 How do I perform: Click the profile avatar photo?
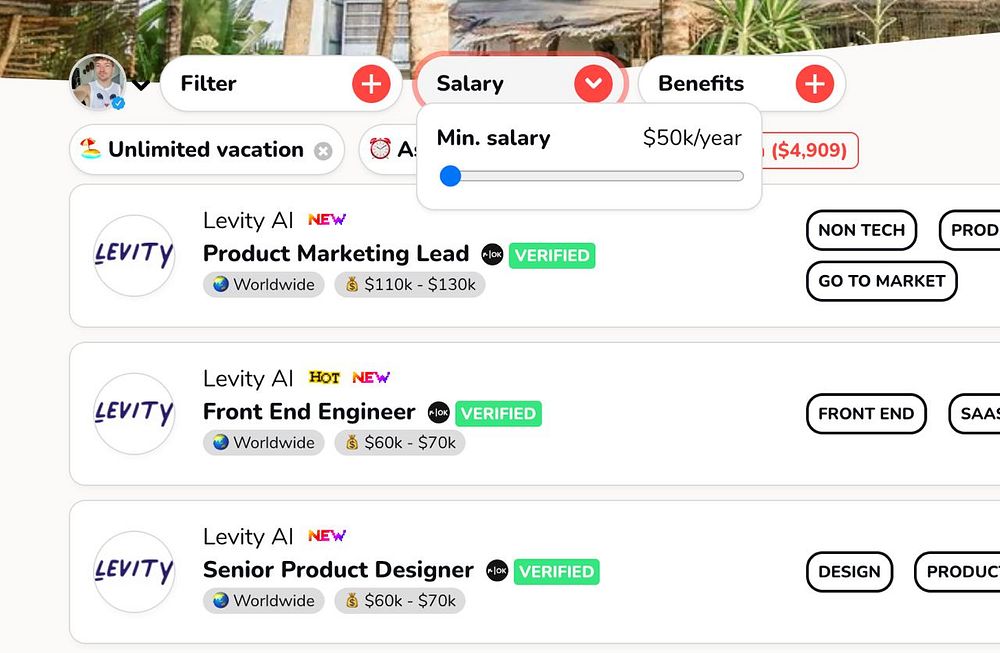pos(97,82)
